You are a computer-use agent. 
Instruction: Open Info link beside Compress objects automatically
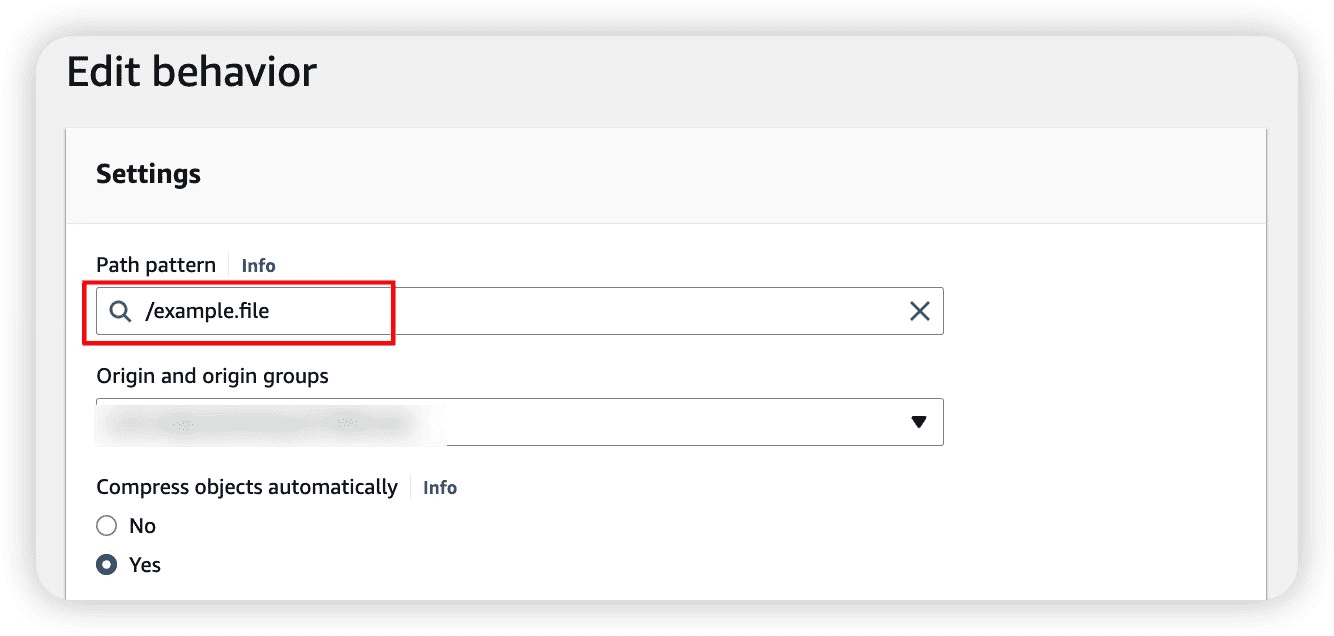click(x=440, y=488)
